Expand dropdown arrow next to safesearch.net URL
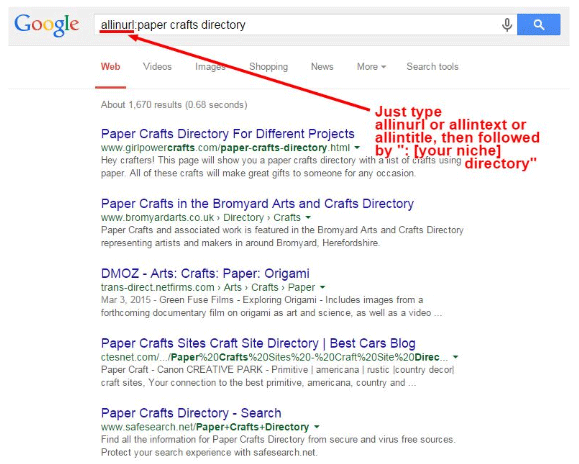This screenshot has width=579, height=464. click(x=316, y=427)
